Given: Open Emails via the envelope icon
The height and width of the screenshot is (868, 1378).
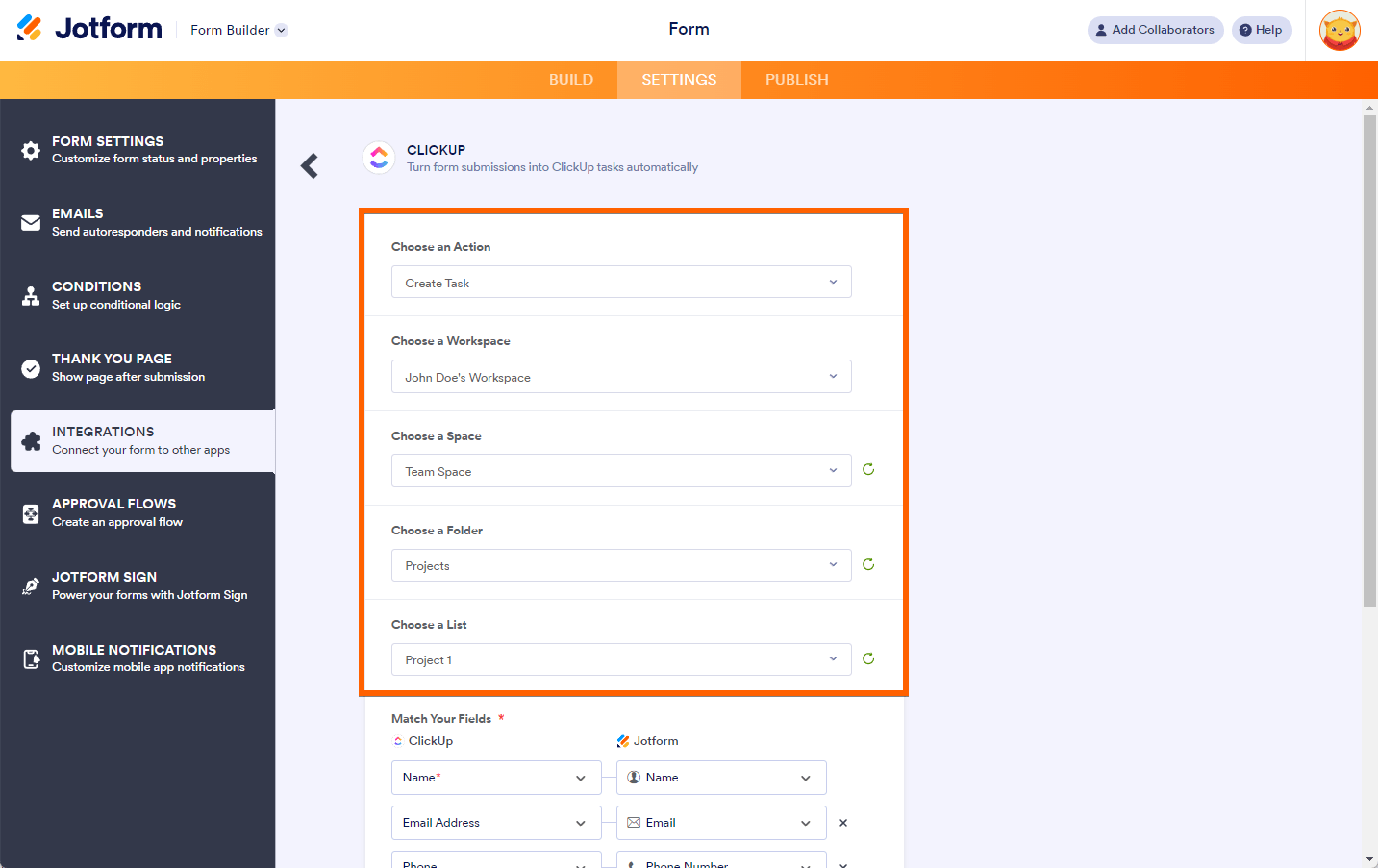Looking at the screenshot, I should (x=31, y=223).
